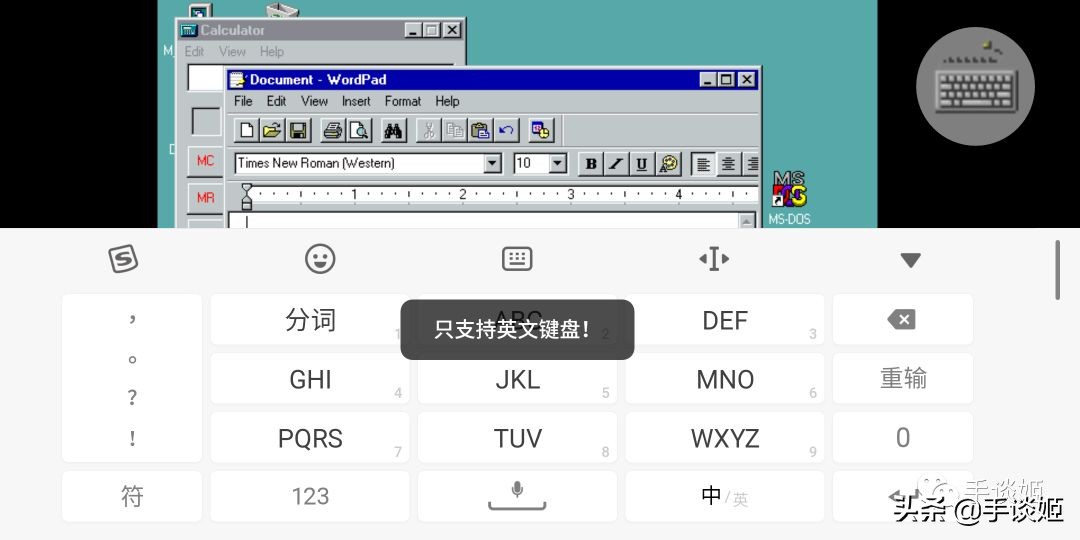Expand the font name dropdown arrow

pos(492,163)
